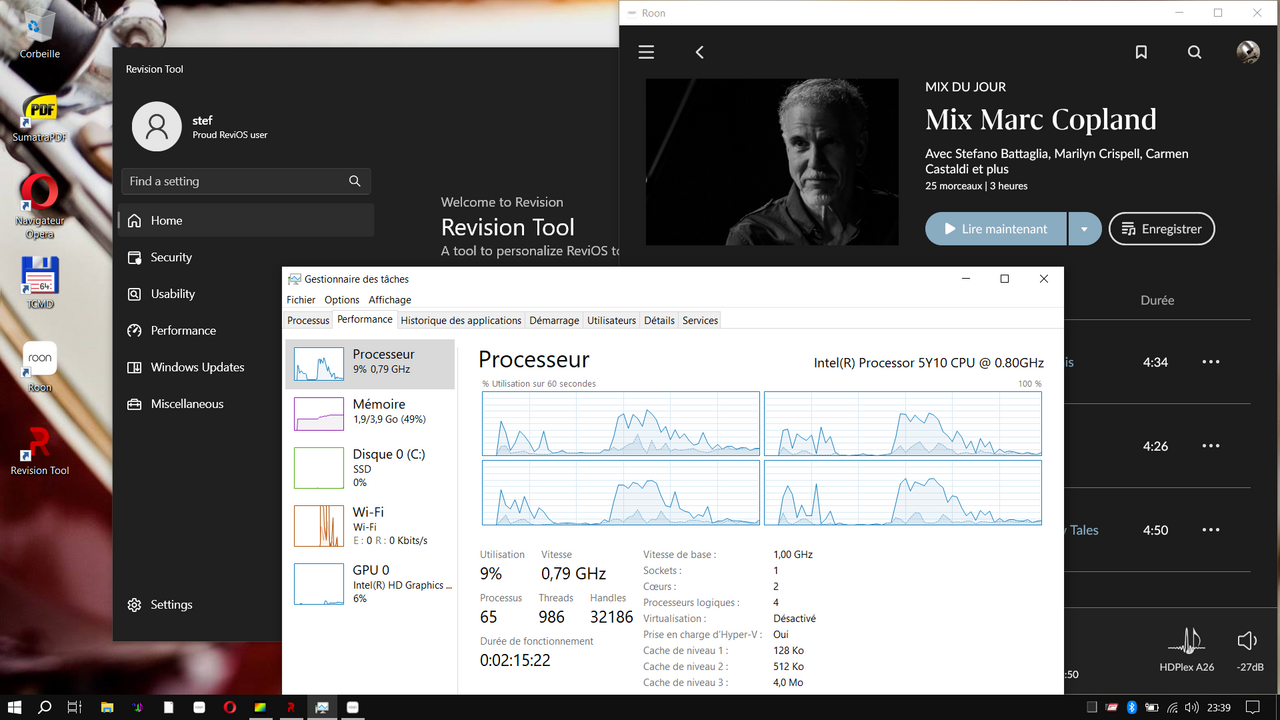Viewport: 1280px width, 720px height.
Task: Switch to the Utilisateurs tab
Action: [611, 320]
